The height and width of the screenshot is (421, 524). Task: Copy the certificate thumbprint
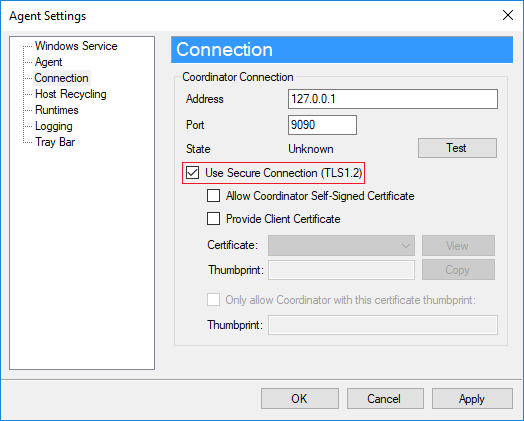tap(458, 270)
